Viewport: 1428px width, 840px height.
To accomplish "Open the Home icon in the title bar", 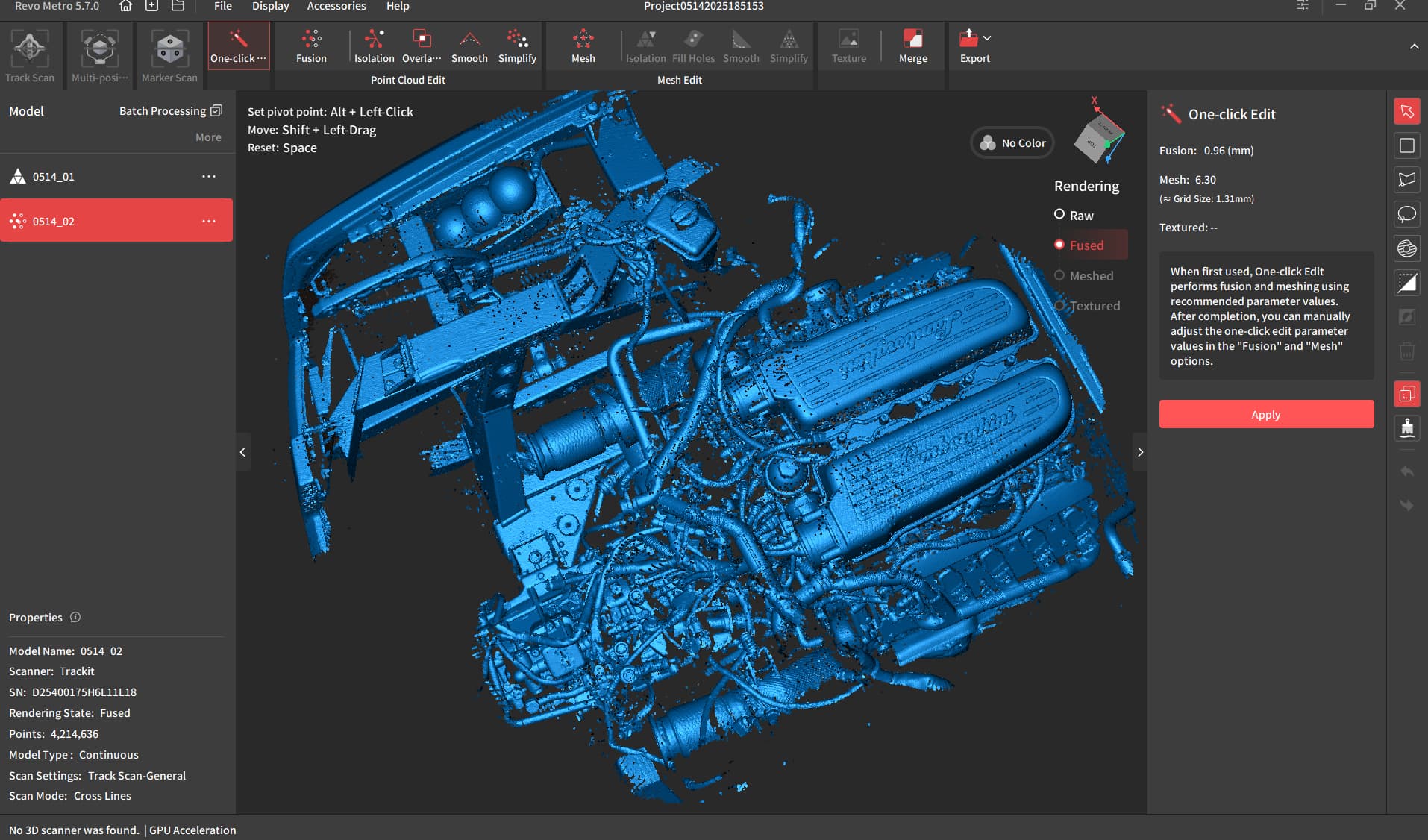I will (125, 6).
